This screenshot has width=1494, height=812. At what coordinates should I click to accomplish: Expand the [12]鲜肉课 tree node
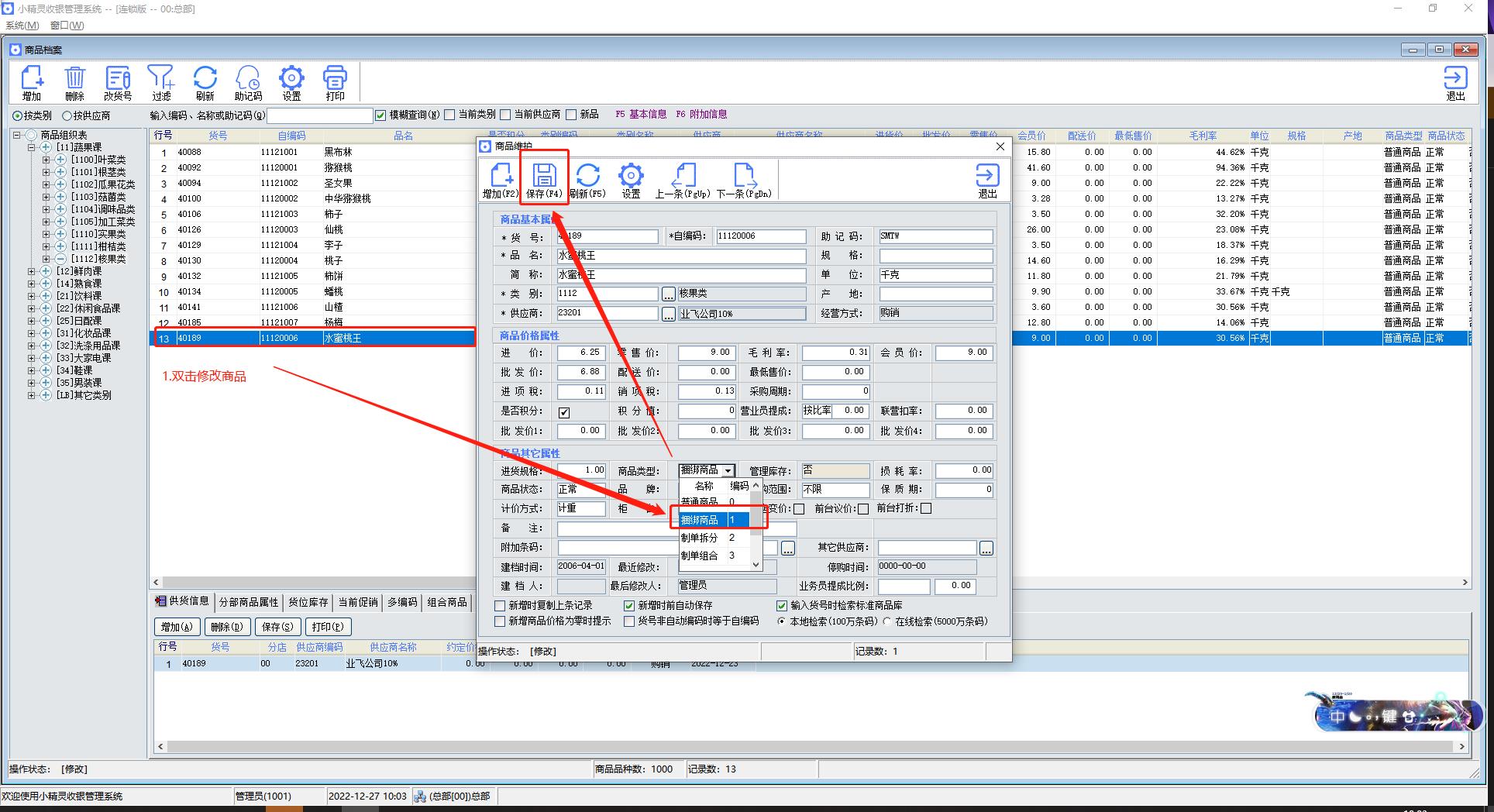[x=32, y=271]
